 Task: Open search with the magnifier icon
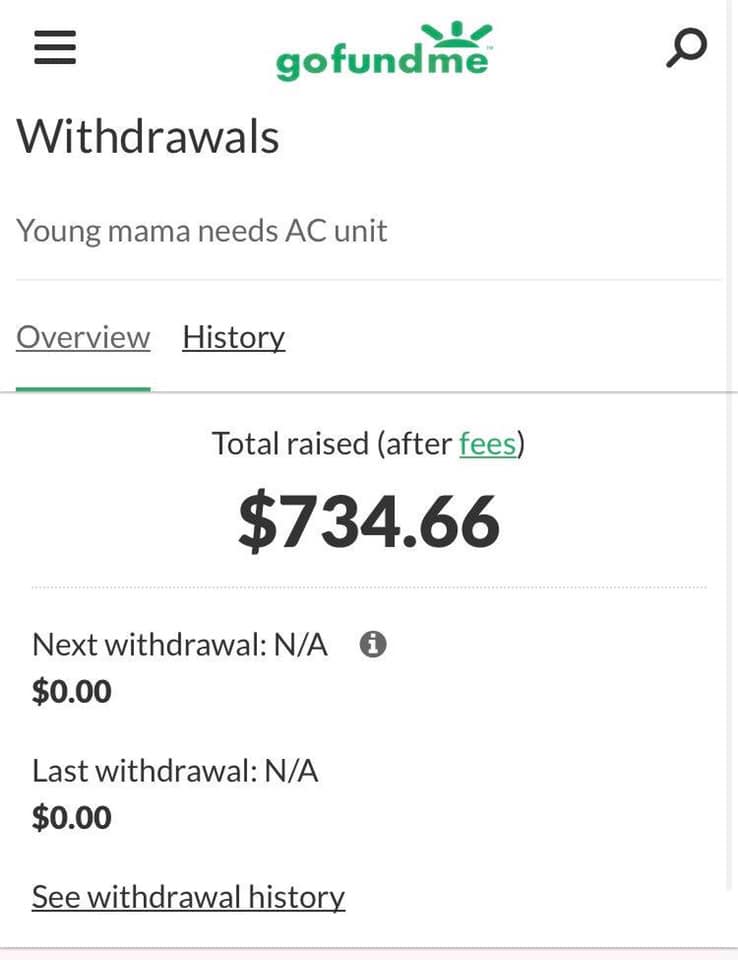pyautogui.click(x=686, y=46)
